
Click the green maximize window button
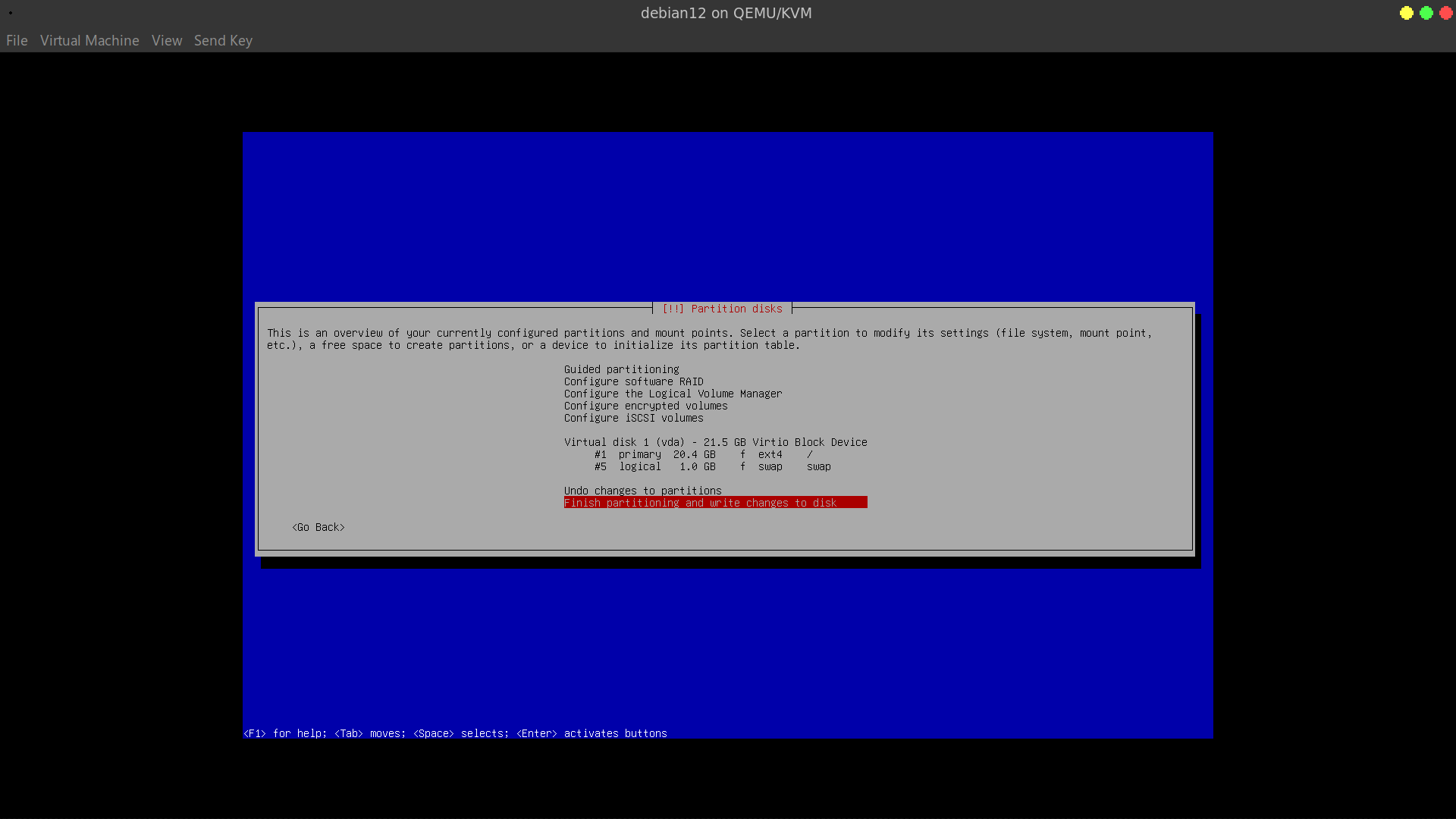point(1426,13)
